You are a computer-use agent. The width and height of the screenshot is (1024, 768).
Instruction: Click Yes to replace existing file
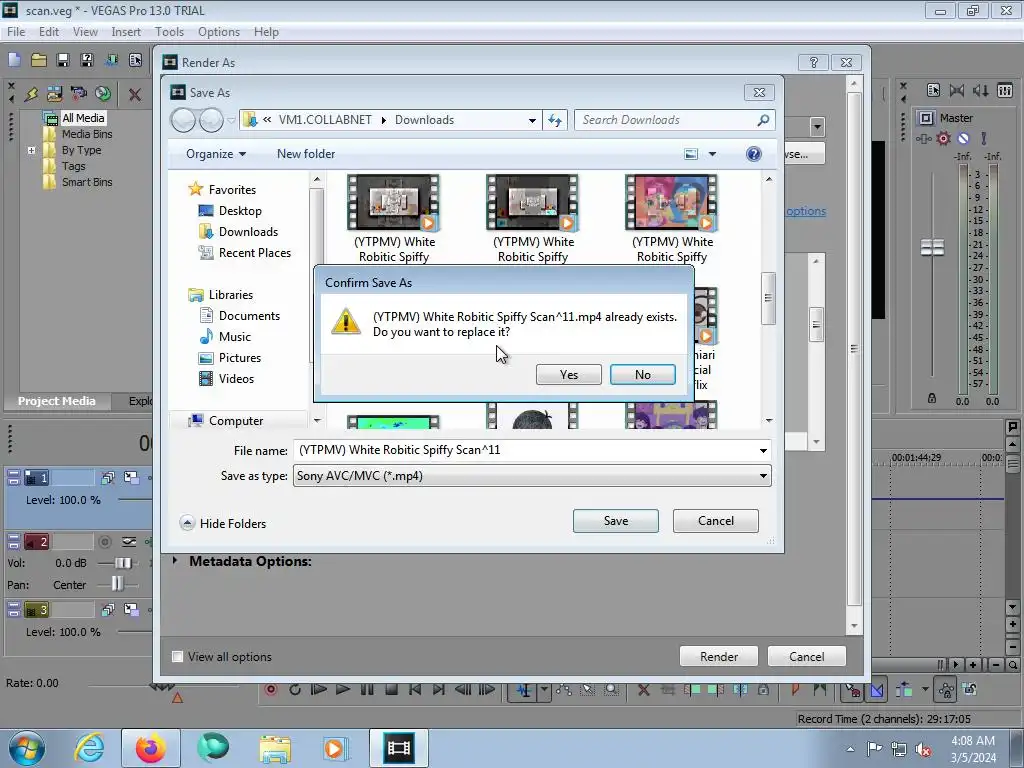click(x=569, y=375)
